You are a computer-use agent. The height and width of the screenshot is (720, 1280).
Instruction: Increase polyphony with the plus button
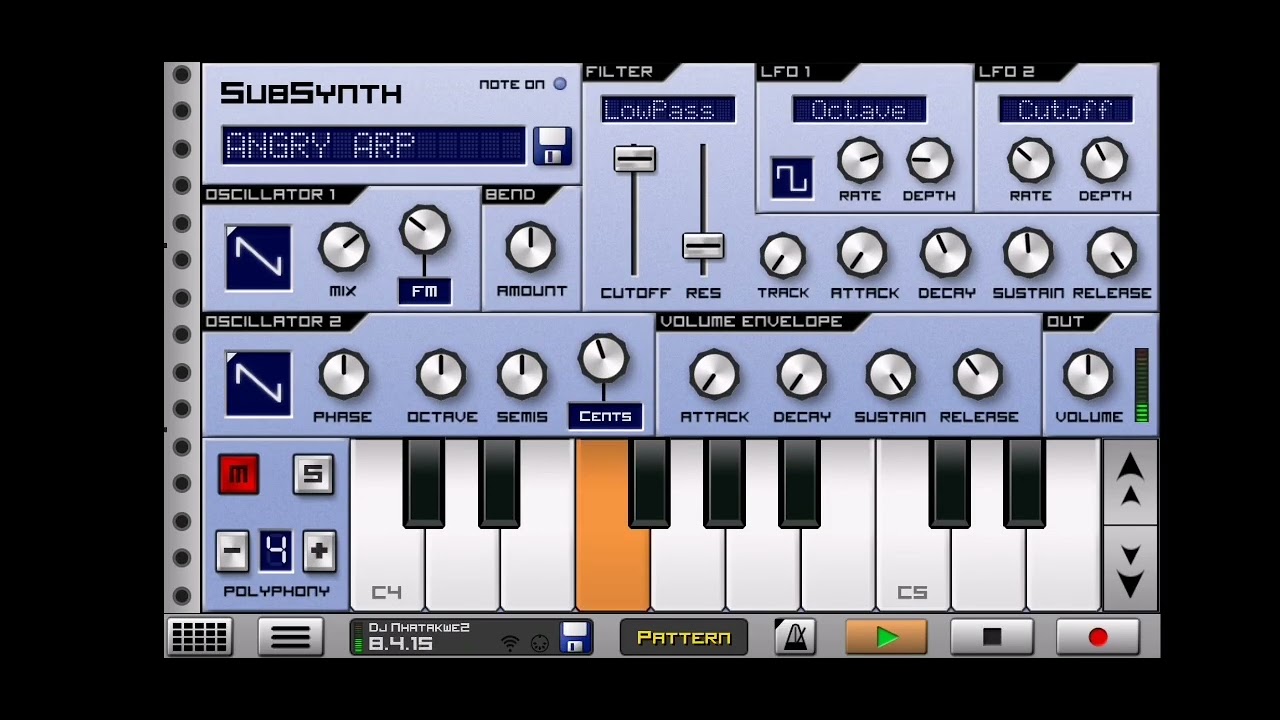[x=319, y=551]
